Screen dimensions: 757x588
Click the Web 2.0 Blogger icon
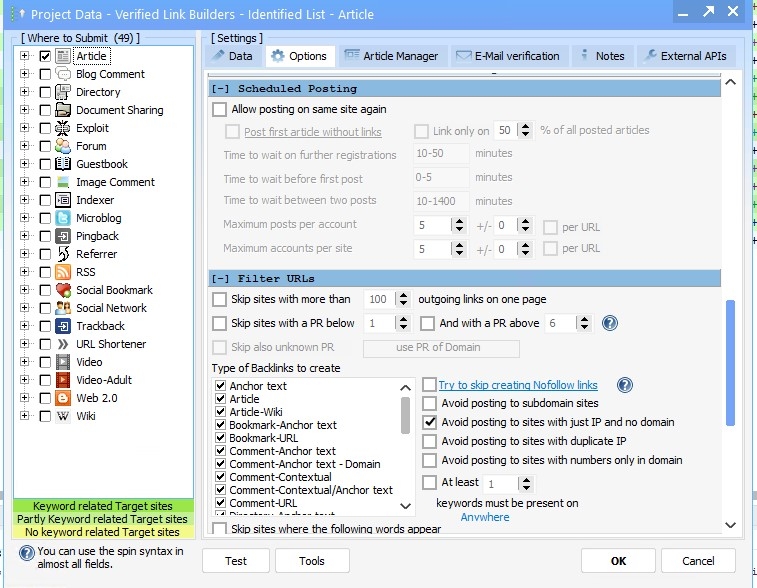(63, 398)
